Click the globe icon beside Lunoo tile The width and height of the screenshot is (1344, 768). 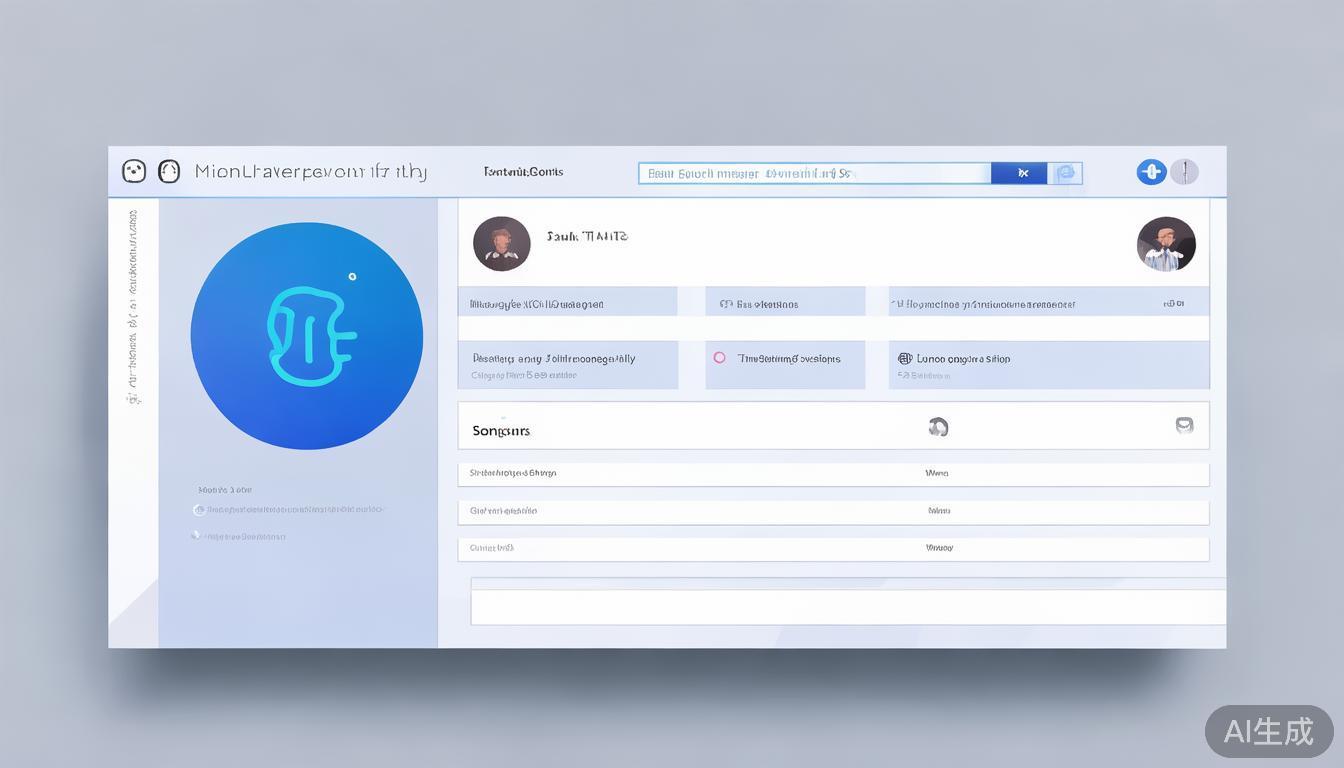point(905,358)
